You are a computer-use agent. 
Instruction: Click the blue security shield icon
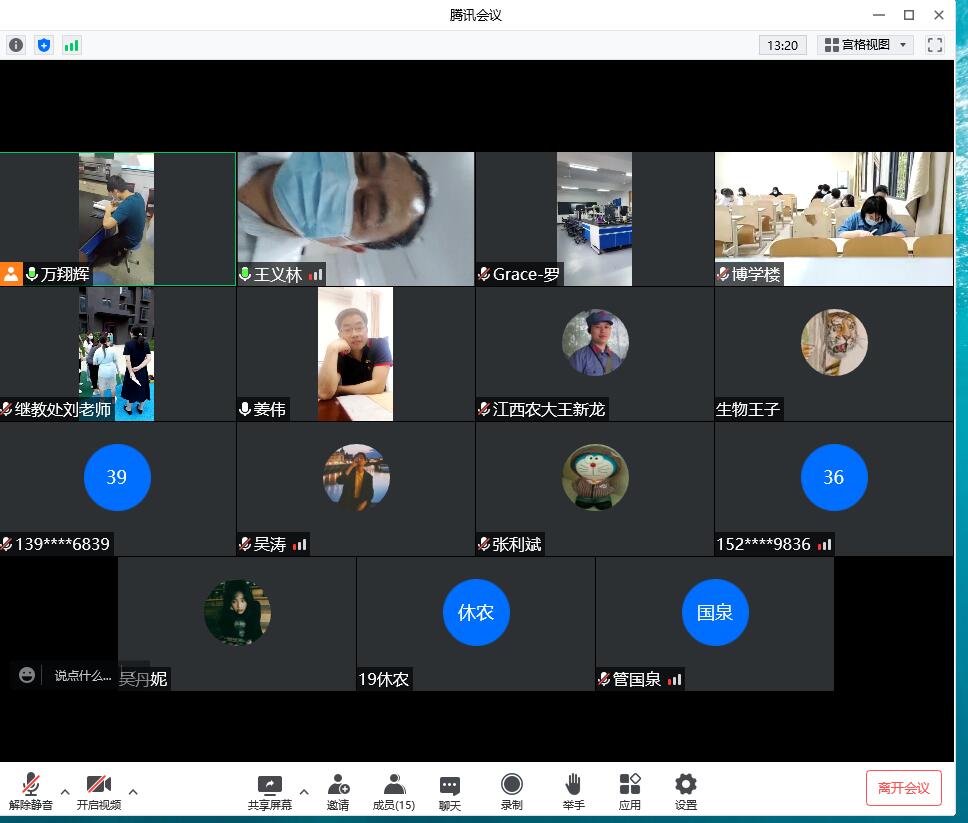43,45
